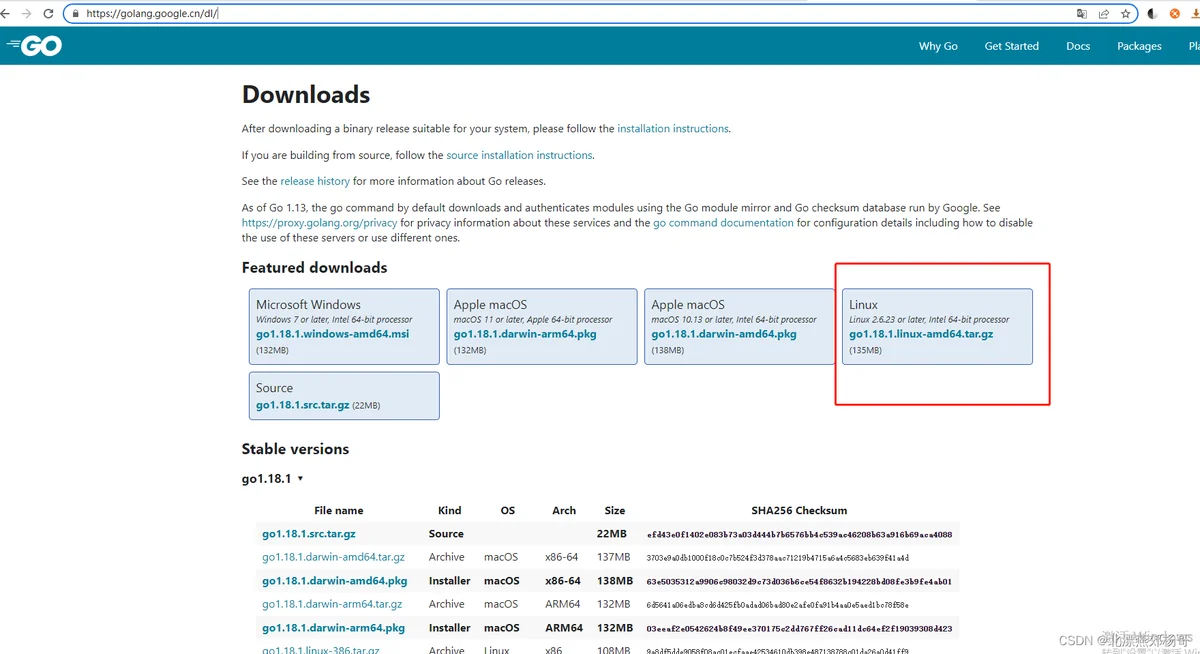Click the 137MB size cell
This screenshot has height=654, width=1200.
(x=613, y=557)
